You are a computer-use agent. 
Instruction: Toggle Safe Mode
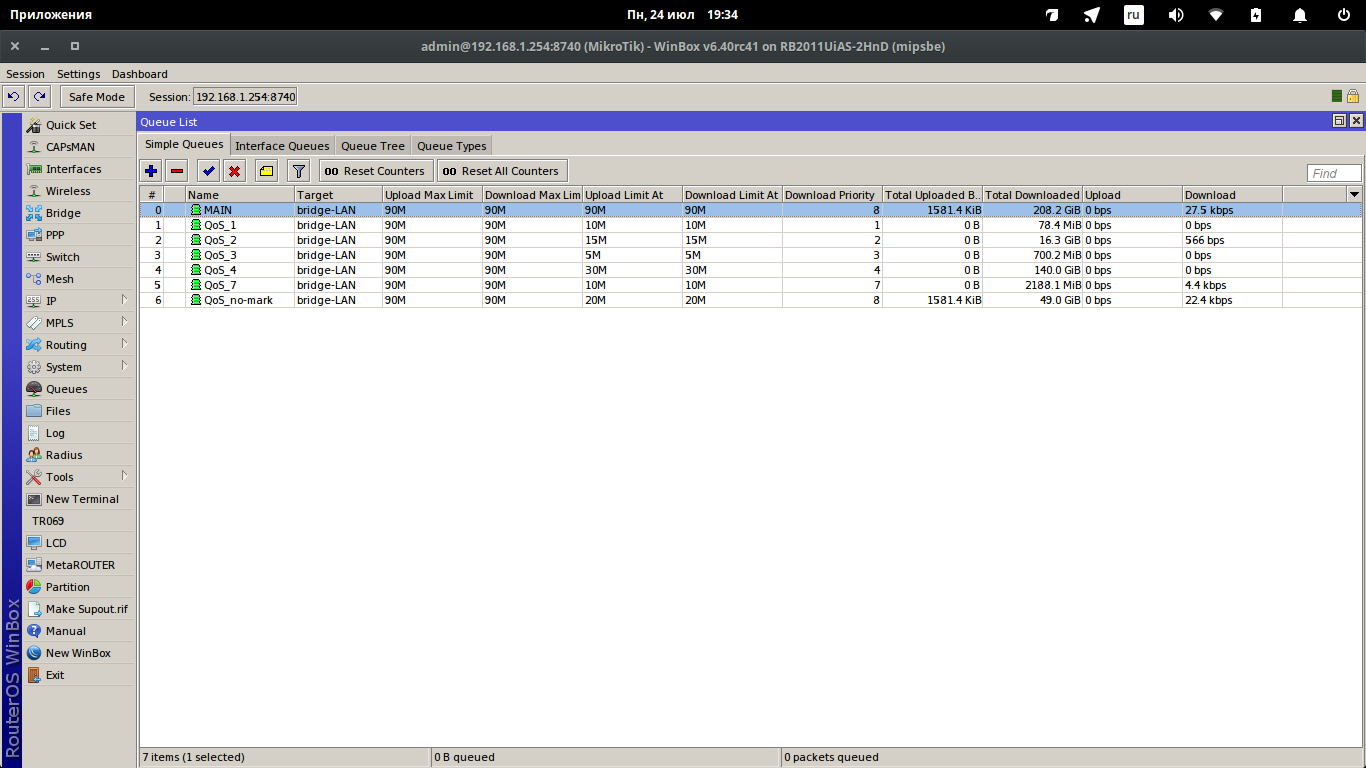click(x=97, y=97)
